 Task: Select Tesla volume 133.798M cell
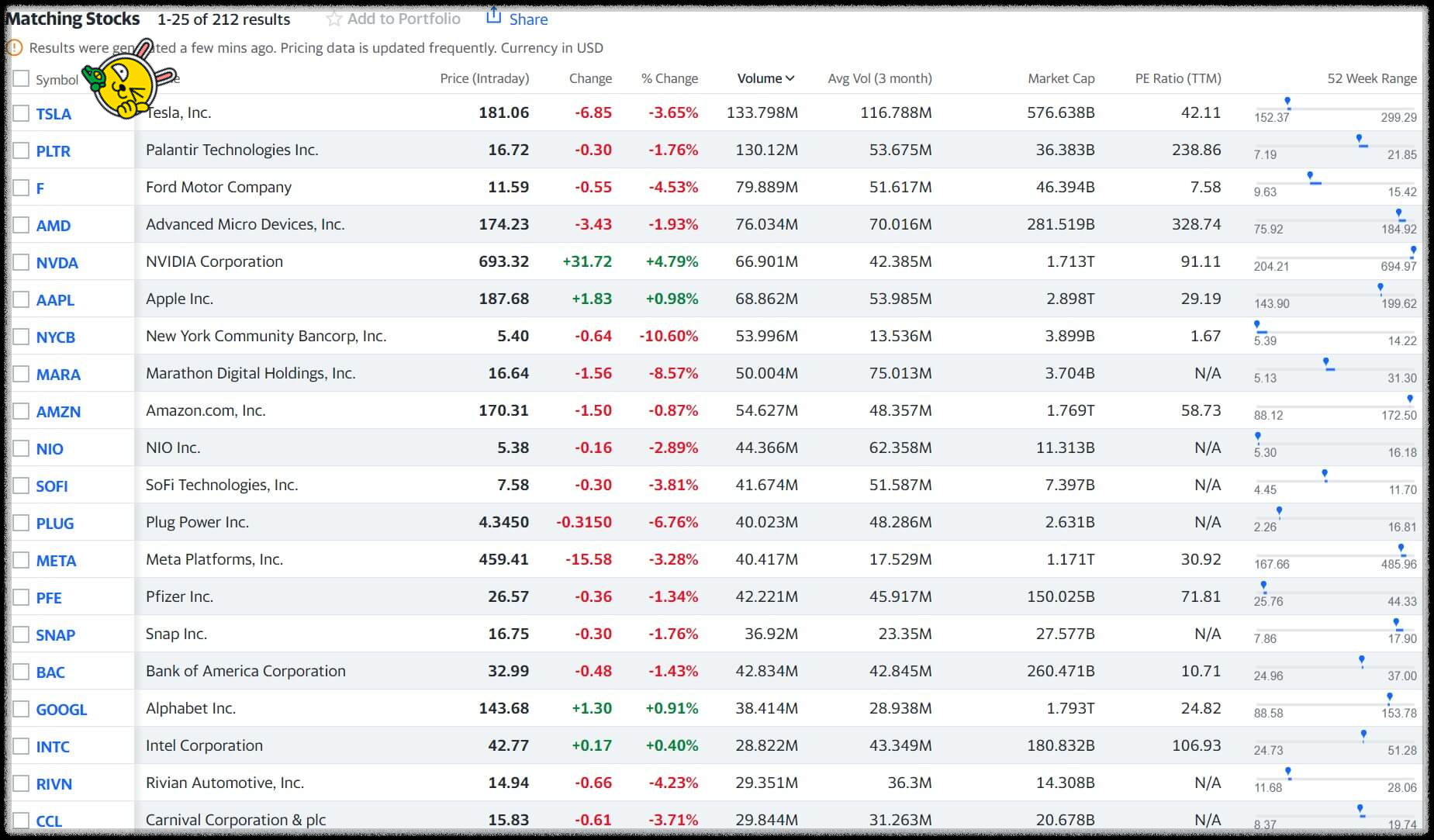(x=762, y=112)
